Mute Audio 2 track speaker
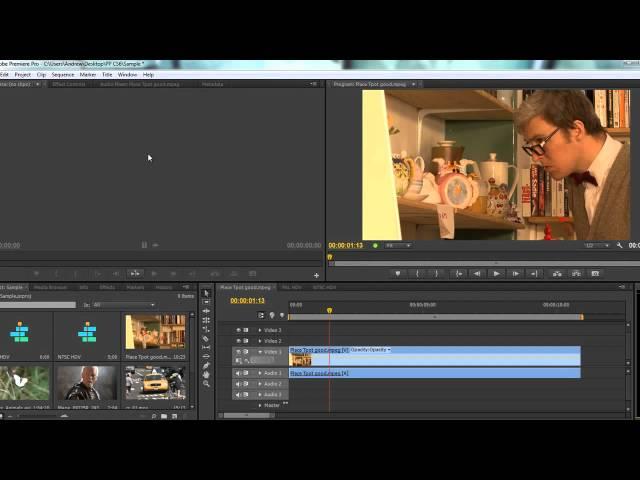 [x=239, y=384]
